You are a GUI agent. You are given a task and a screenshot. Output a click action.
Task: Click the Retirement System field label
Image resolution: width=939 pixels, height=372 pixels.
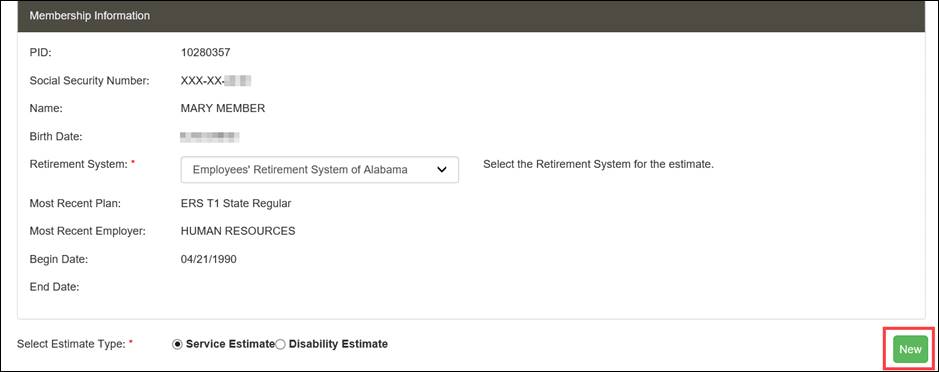click(x=78, y=164)
